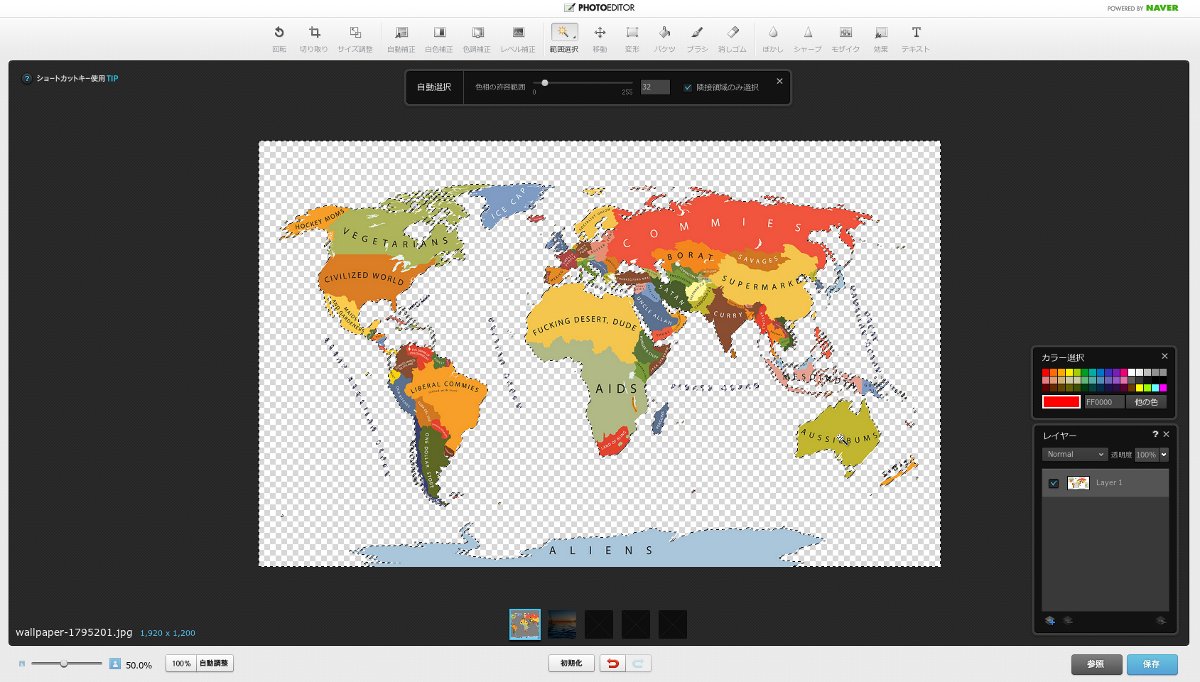This screenshot has height=682, width=1200.
Task: Open the shortcut key TIP help
Action: coord(70,78)
